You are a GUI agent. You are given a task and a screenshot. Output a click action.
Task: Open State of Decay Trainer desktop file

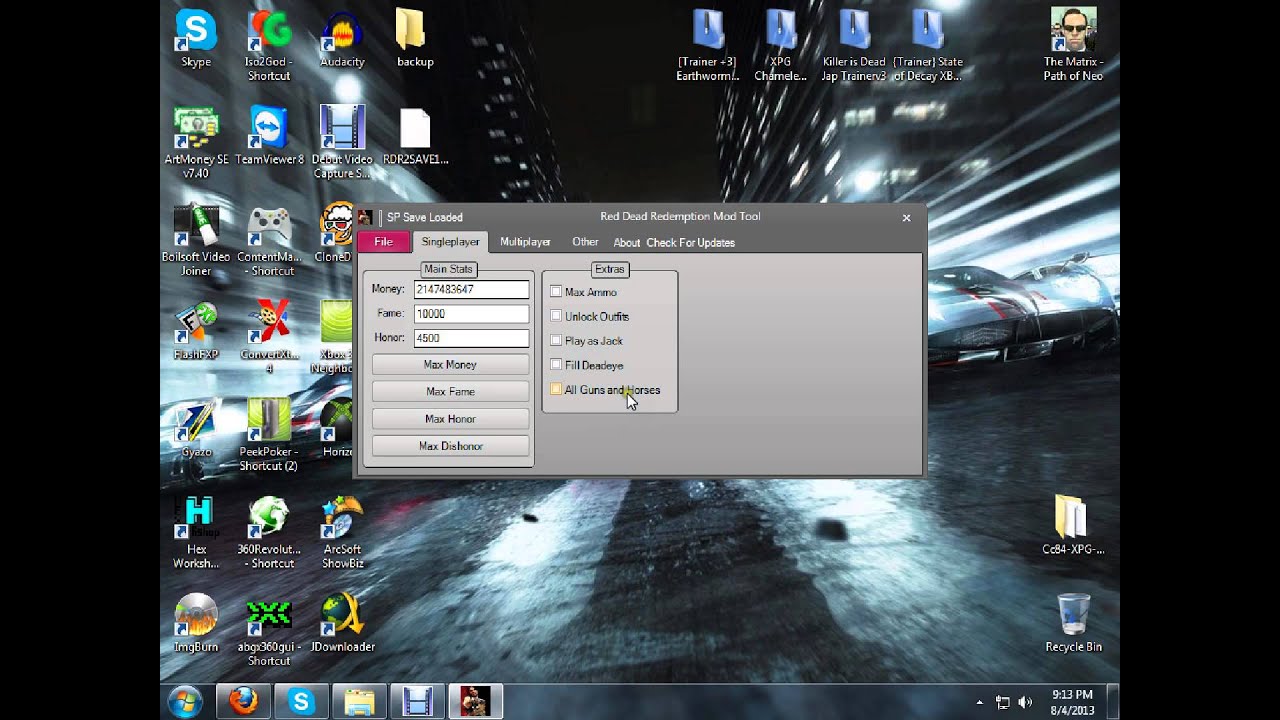[x=927, y=46]
